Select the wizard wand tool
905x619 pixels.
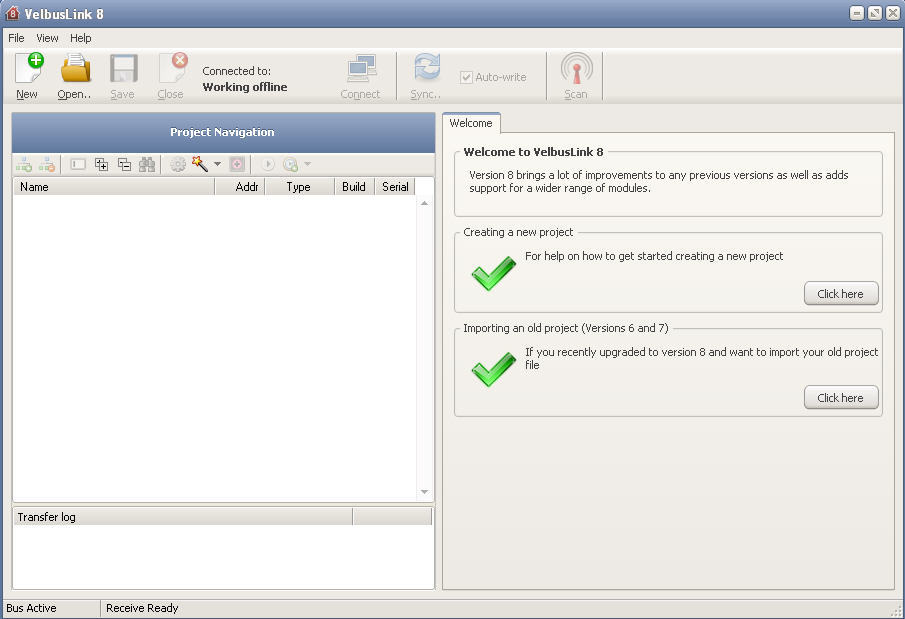198,164
